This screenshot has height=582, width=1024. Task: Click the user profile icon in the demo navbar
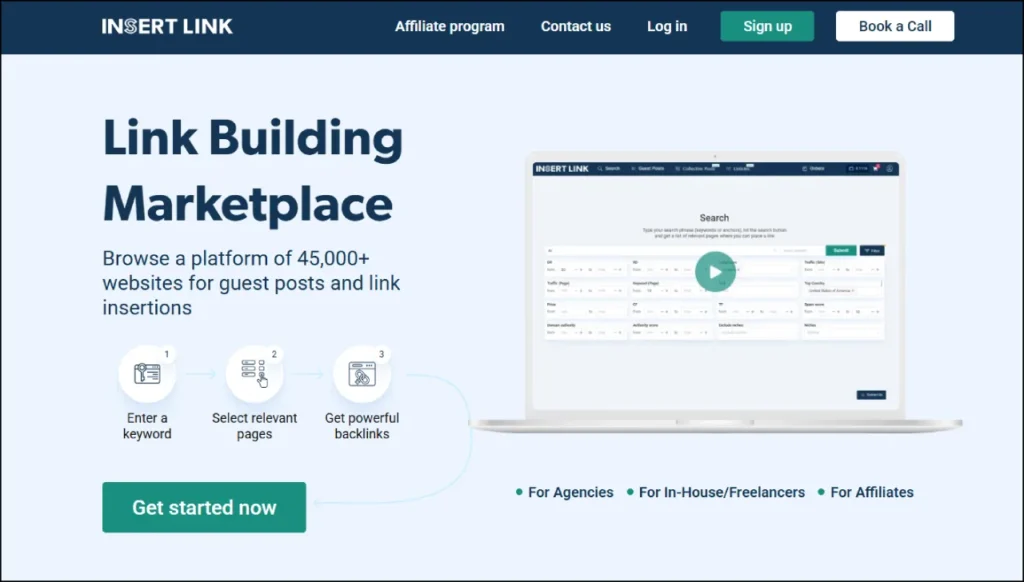pyautogui.click(x=888, y=168)
